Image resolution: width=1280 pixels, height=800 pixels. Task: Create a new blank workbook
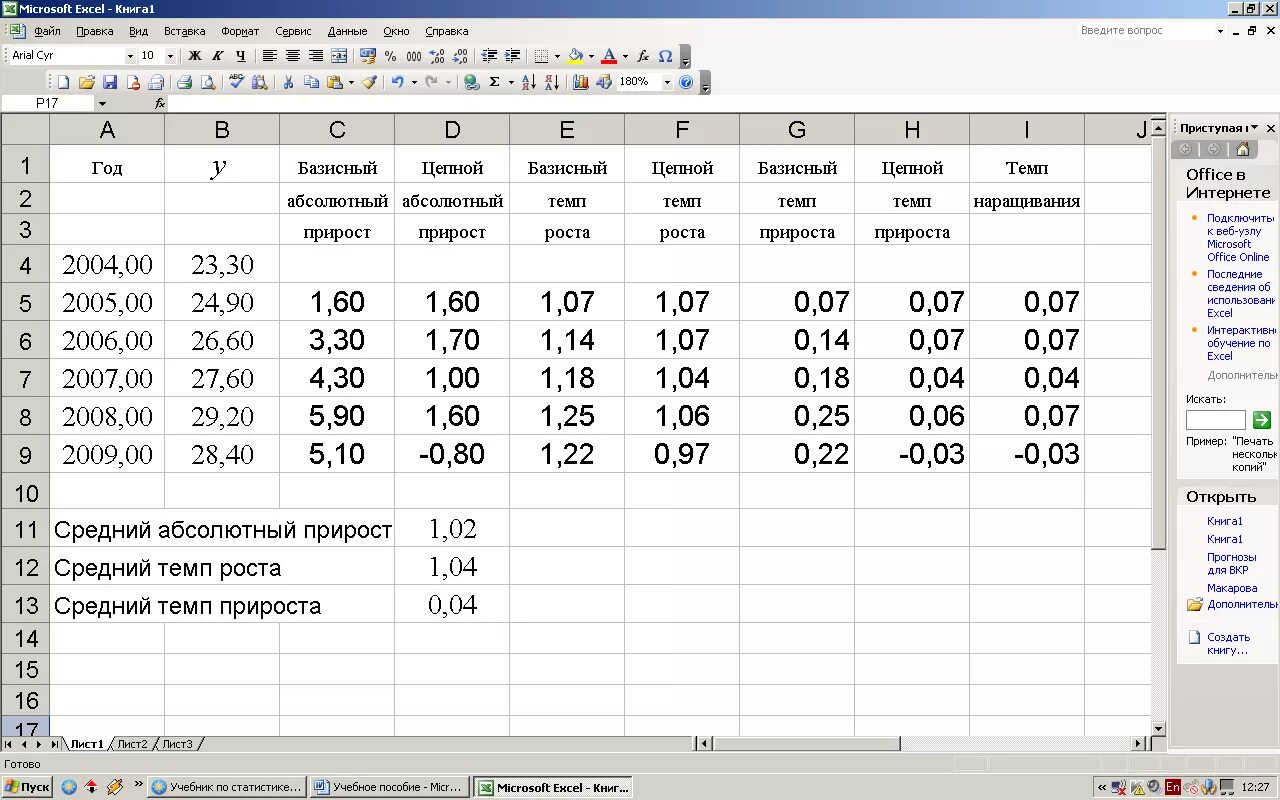(63, 82)
